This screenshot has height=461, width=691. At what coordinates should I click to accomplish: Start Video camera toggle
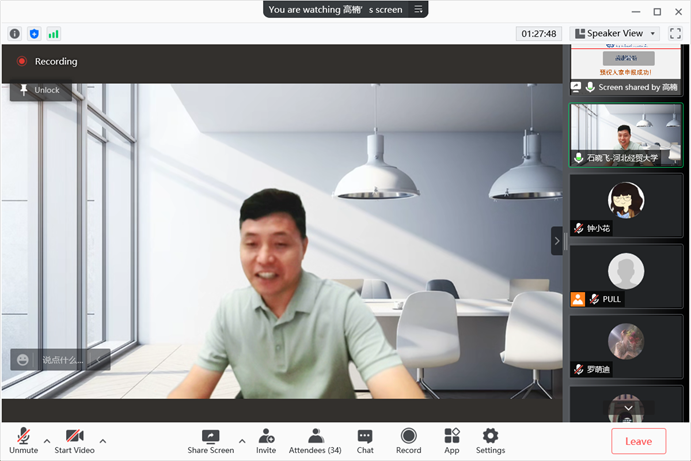coord(74,440)
